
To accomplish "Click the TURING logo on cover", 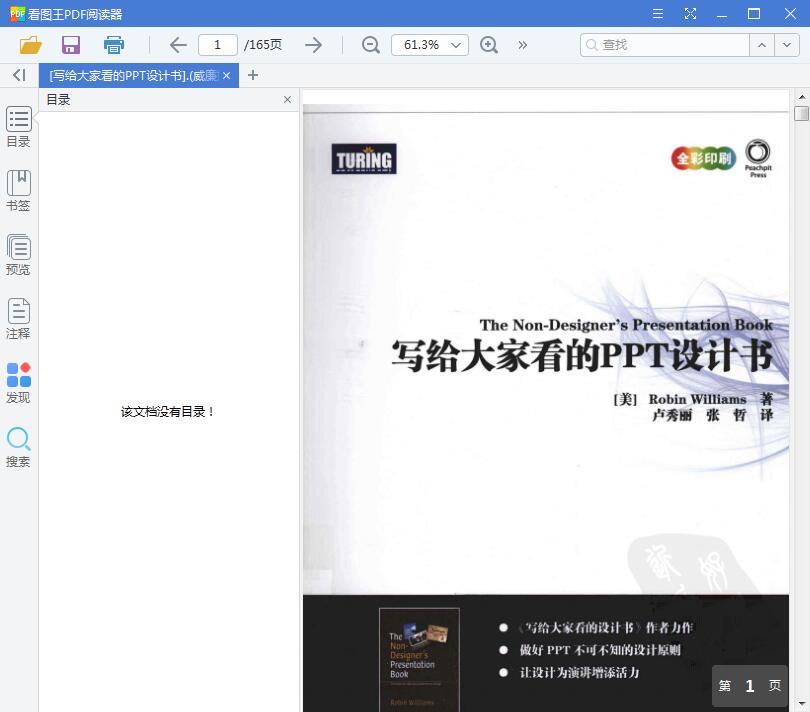I will [x=364, y=159].
